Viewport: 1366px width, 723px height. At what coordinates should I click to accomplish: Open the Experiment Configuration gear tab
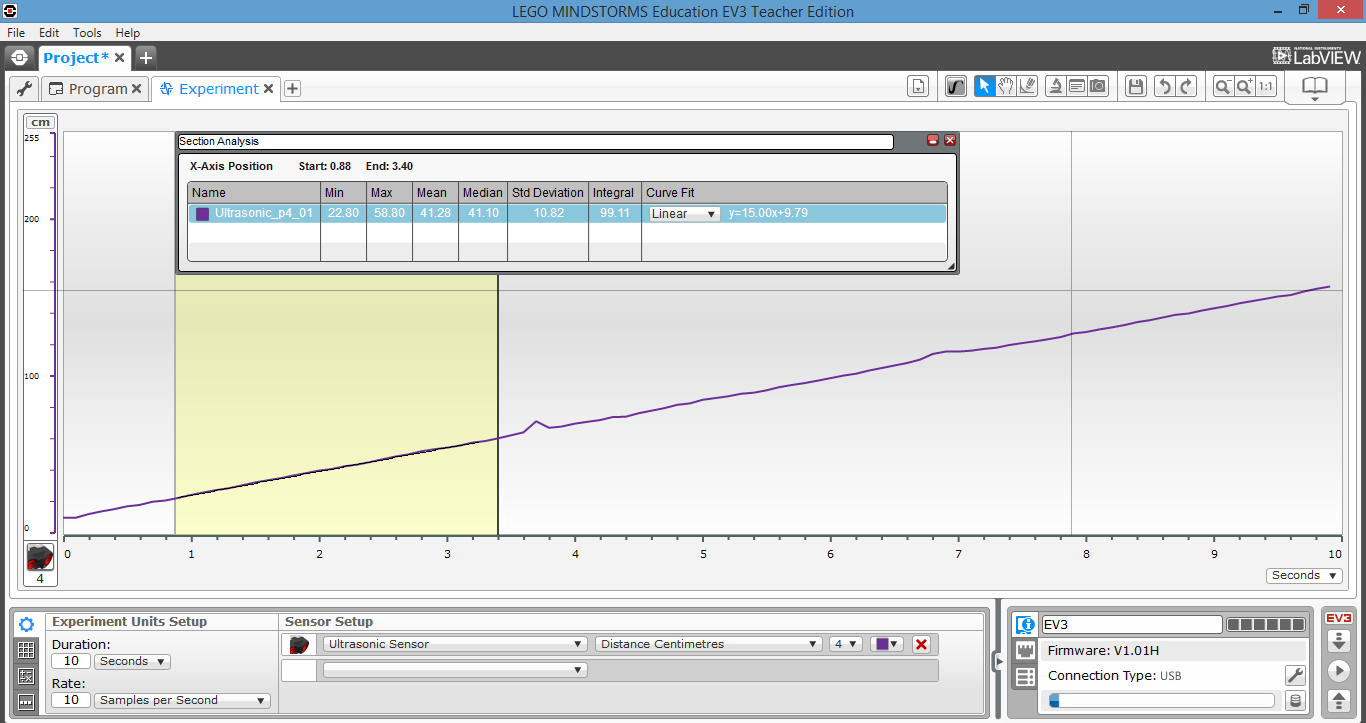(27, 624)
